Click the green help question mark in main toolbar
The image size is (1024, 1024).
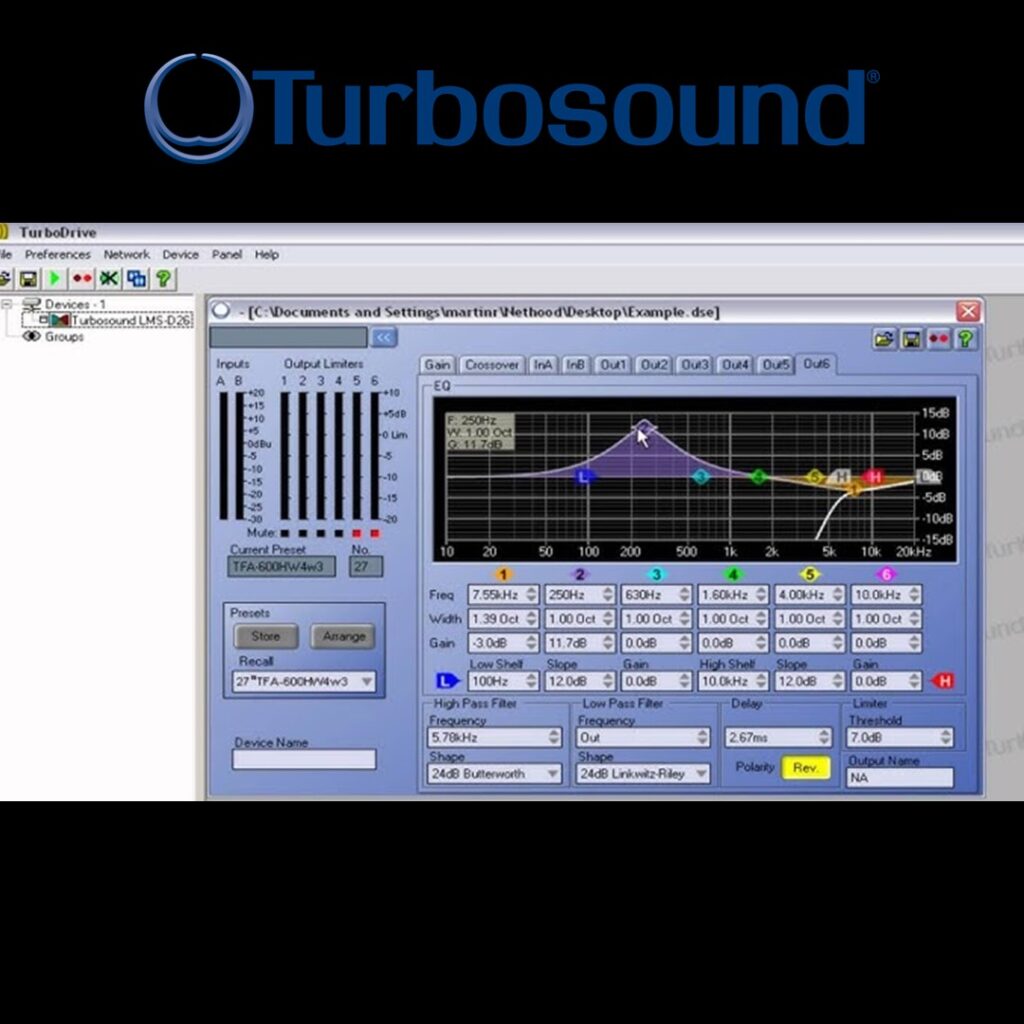click(163, 279)
